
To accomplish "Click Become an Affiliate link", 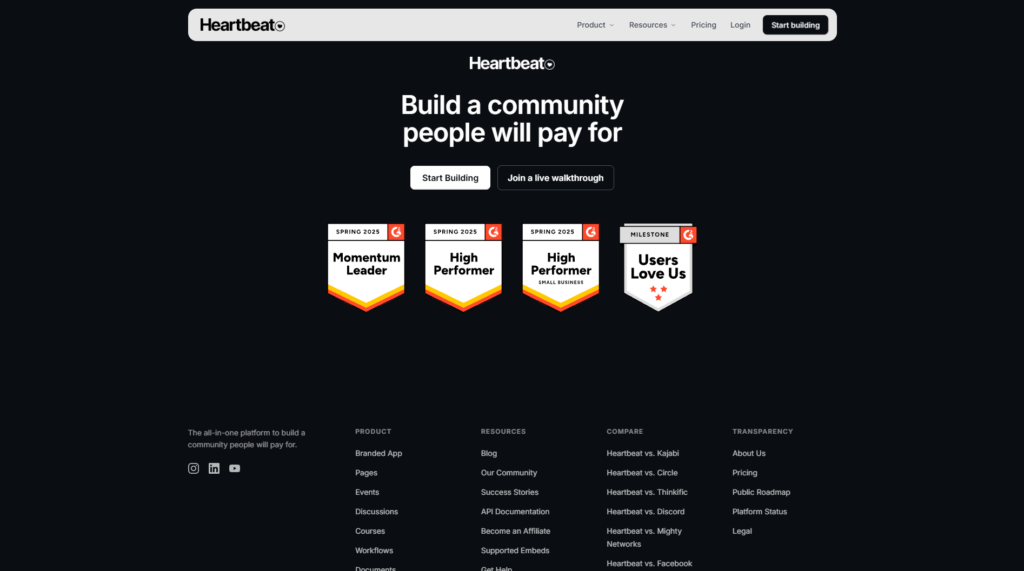I will tap(515, 532).
